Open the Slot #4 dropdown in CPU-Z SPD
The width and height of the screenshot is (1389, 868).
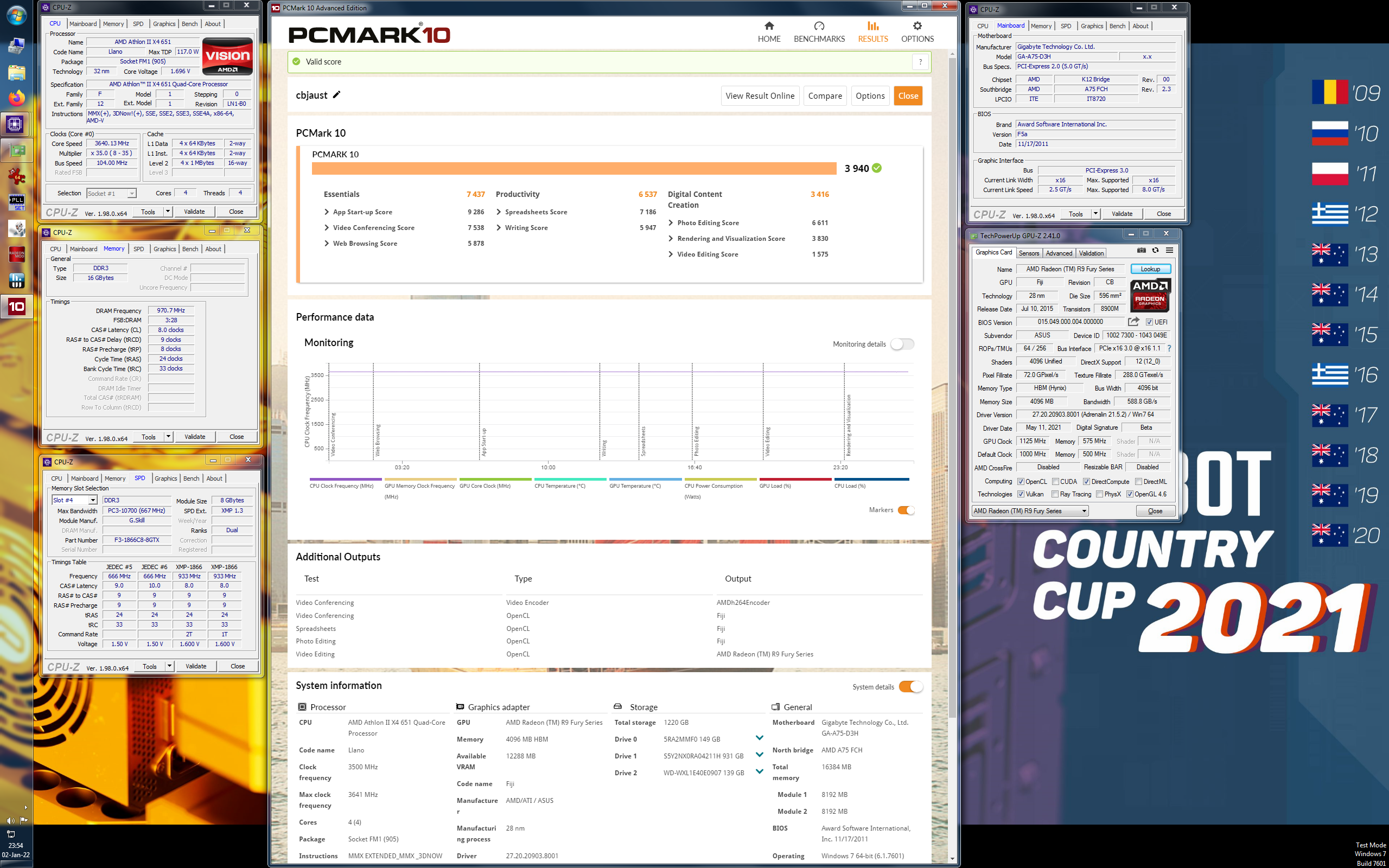point(74,500)
